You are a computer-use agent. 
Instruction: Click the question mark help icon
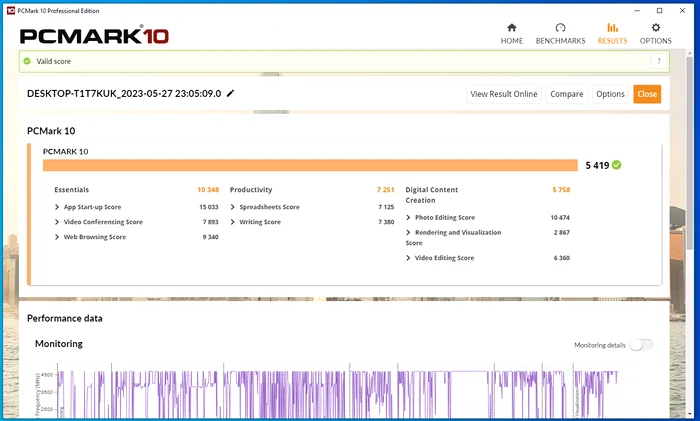(x=659, y=61)
